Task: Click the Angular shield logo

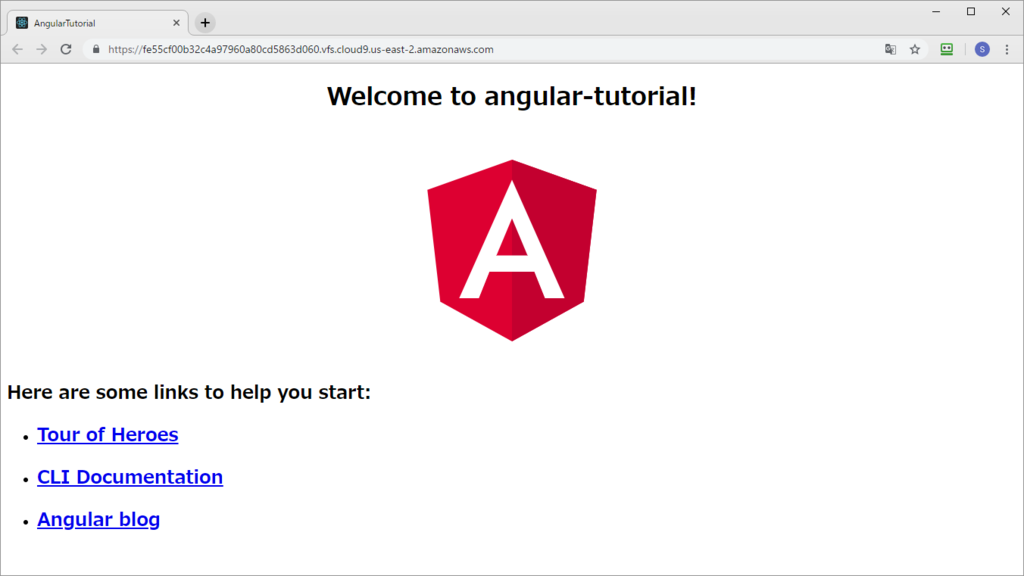Action: [512, 250]
